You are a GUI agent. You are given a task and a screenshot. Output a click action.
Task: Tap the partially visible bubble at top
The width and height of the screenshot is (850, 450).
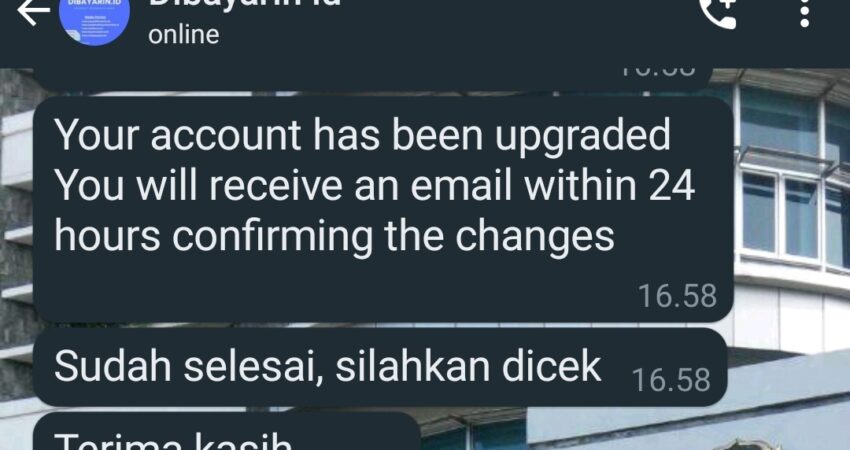click(x=372, y=79)
